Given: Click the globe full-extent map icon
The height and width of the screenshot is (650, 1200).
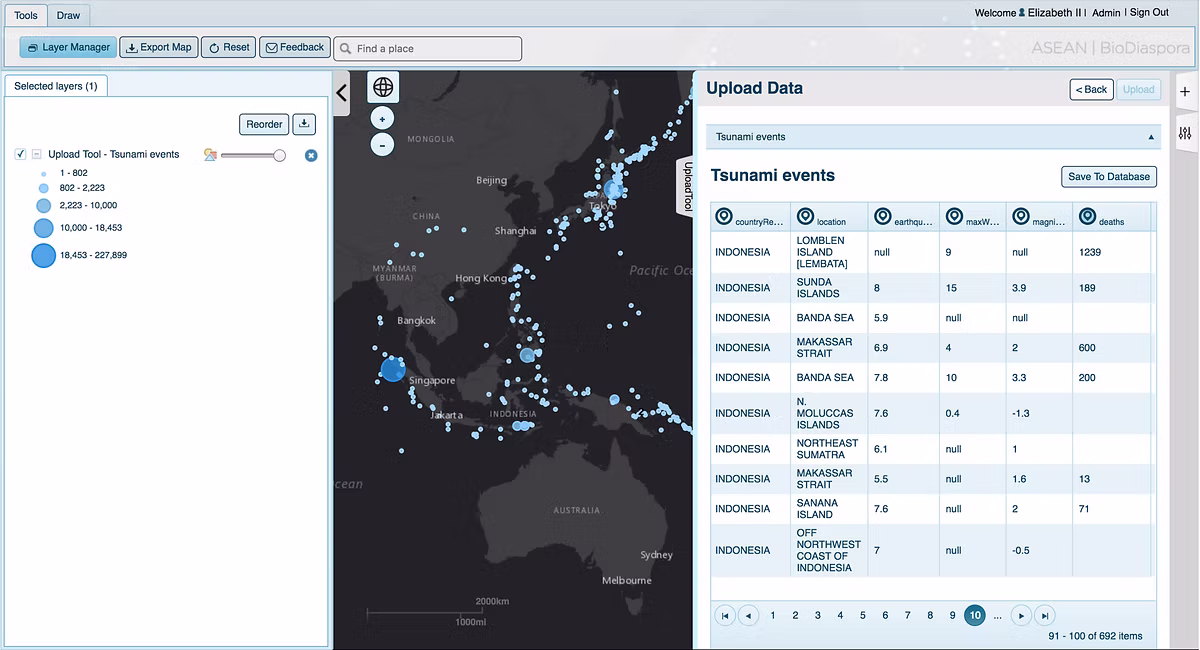Looking at the screenshot, I should 382,88.
